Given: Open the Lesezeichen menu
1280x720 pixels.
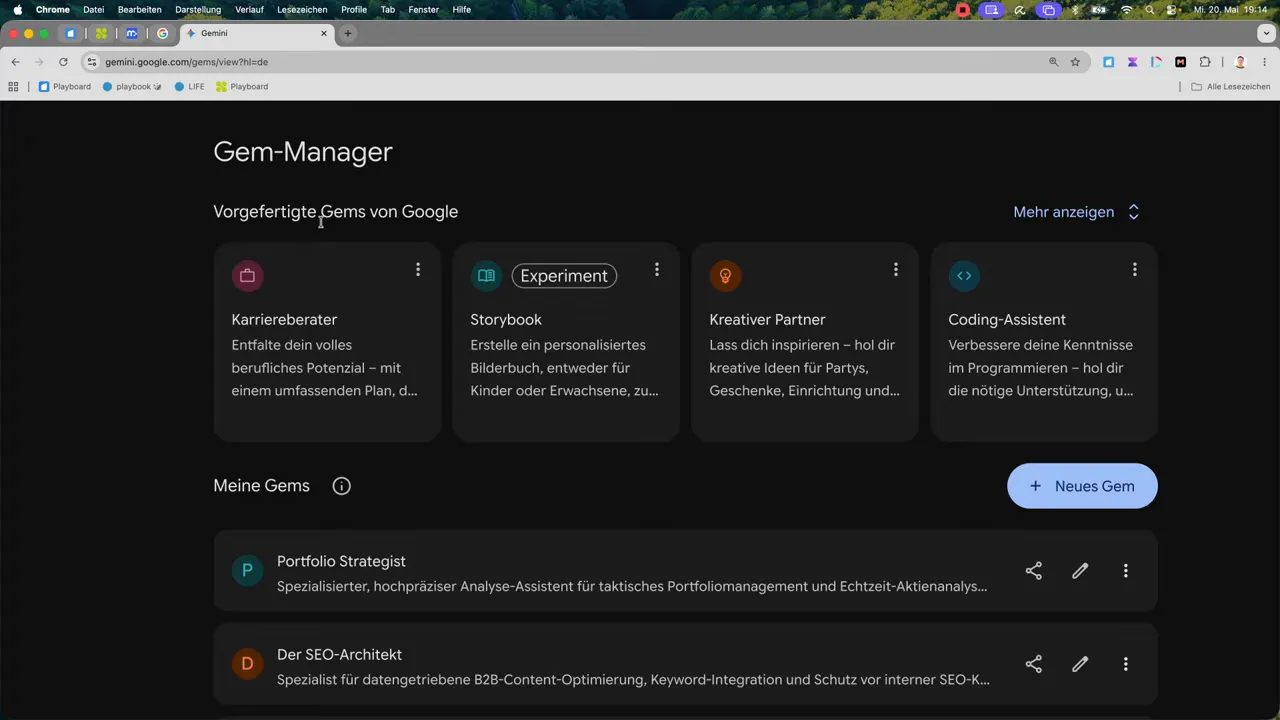Looking at the screenshot, I should (303, 9).
